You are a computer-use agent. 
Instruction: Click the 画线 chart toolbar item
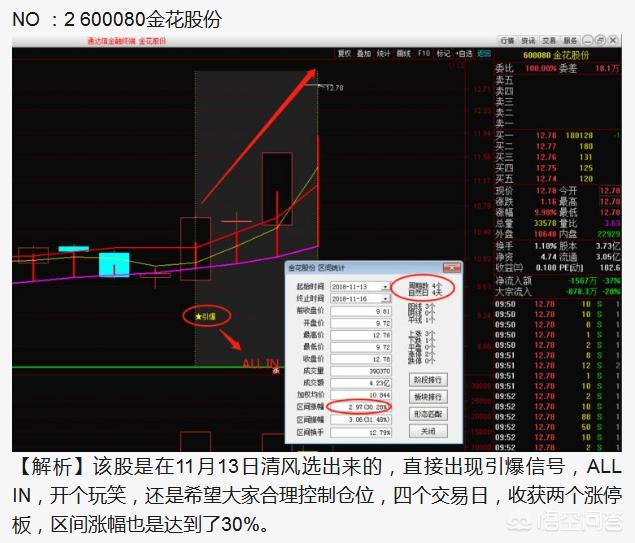tap(403, 53)
